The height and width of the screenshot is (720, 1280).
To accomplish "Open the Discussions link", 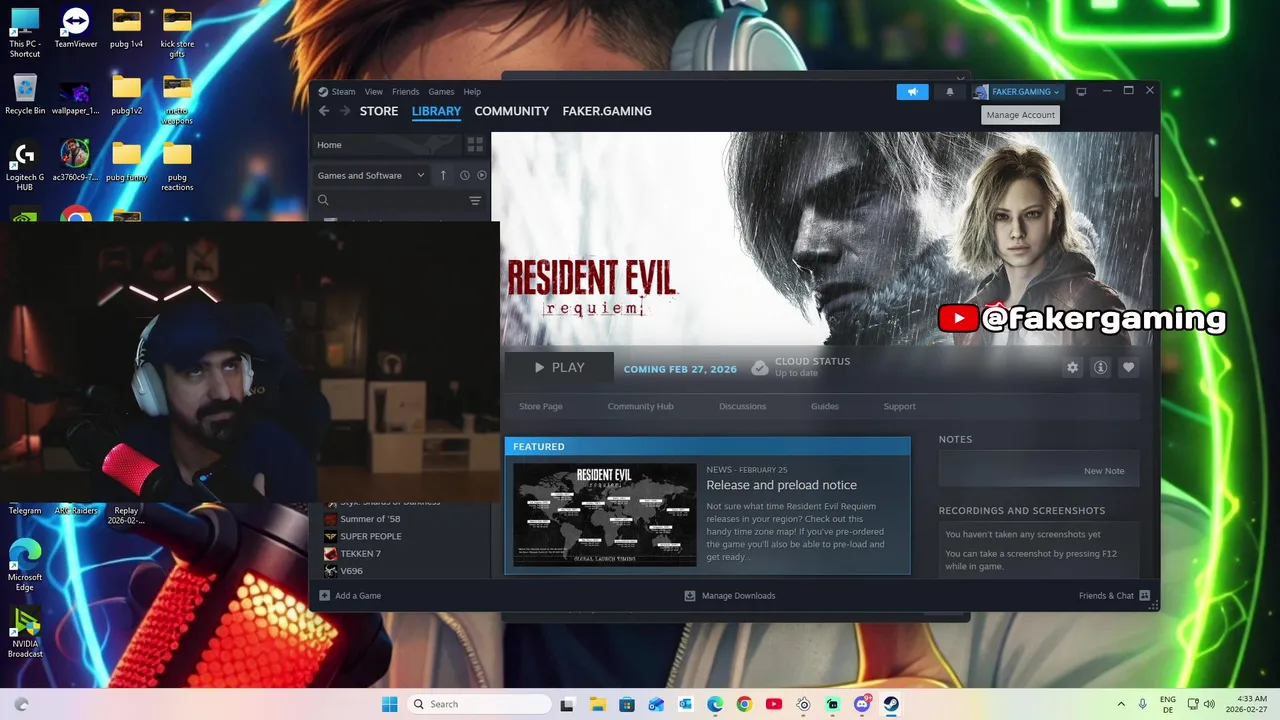I will pos(742,406).
